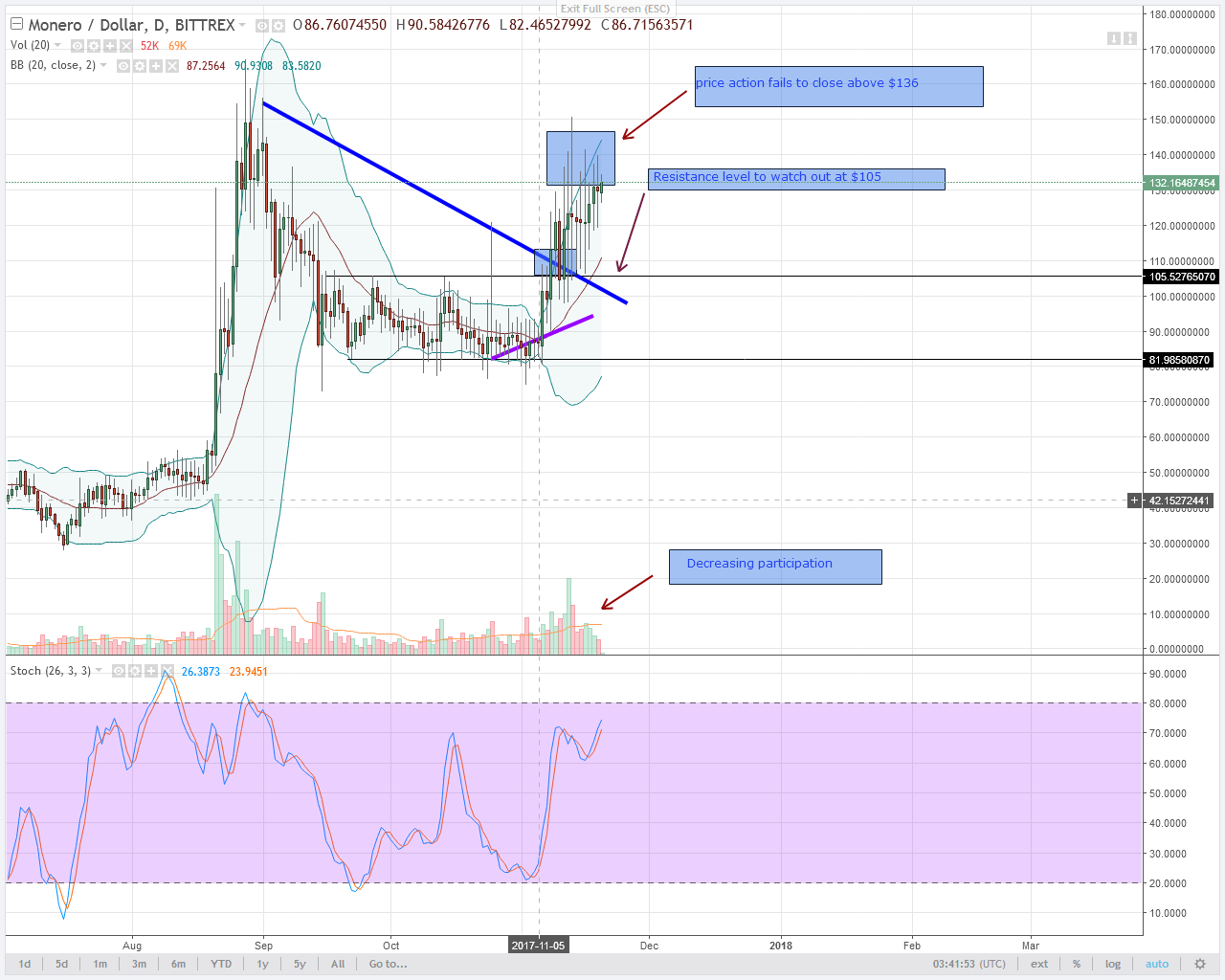Select the 5d time range
1225x980 pixels.
pos(62,964)
